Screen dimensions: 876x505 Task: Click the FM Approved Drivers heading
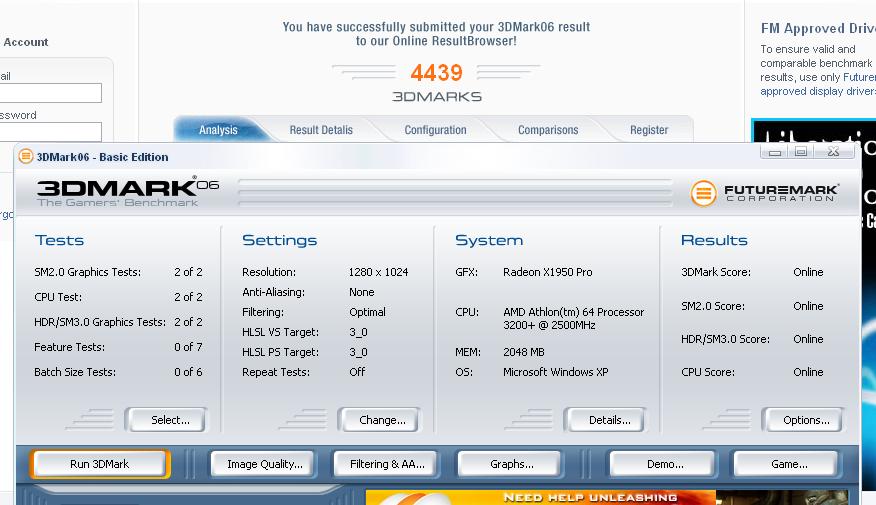[x=818, y=28]
